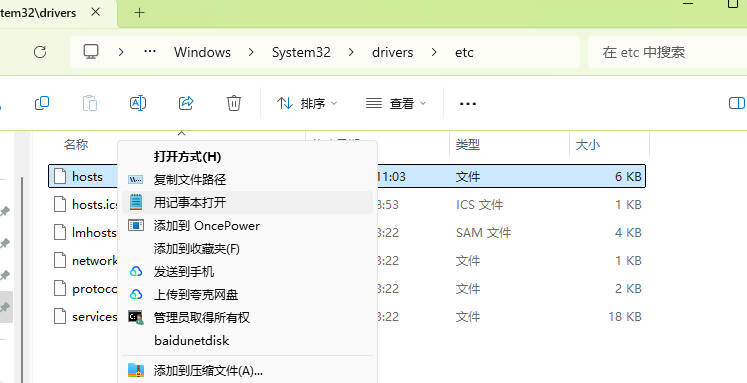
Task: Click the share icon in toolbar
Action: [186, 103]
